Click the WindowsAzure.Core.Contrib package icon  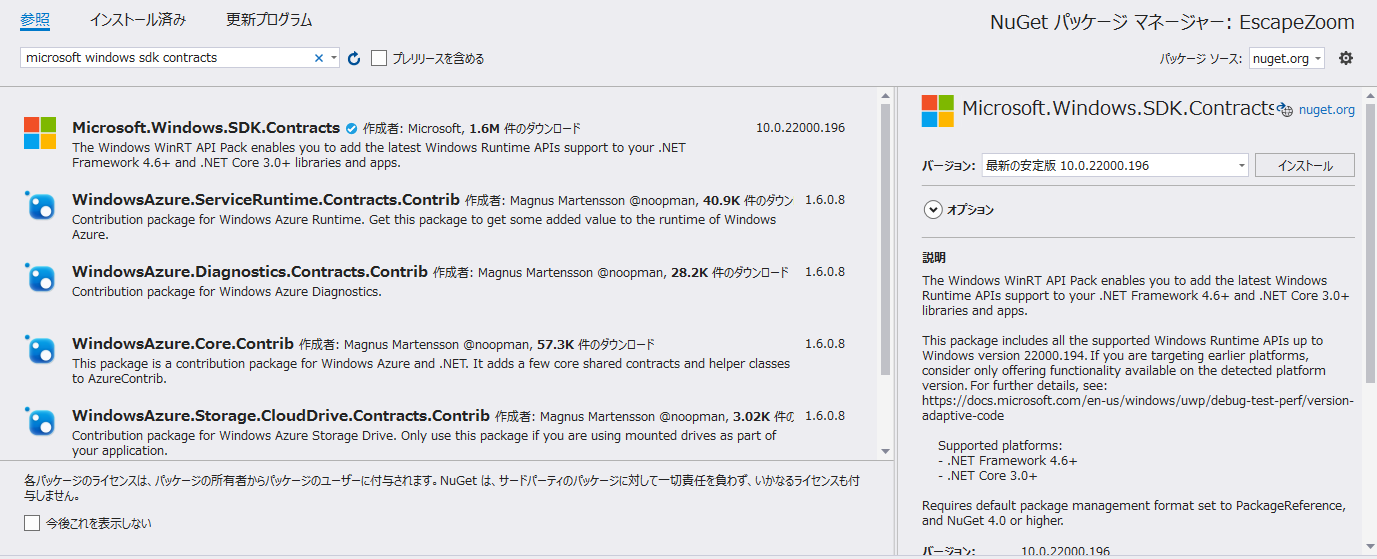tap(40, 349)
